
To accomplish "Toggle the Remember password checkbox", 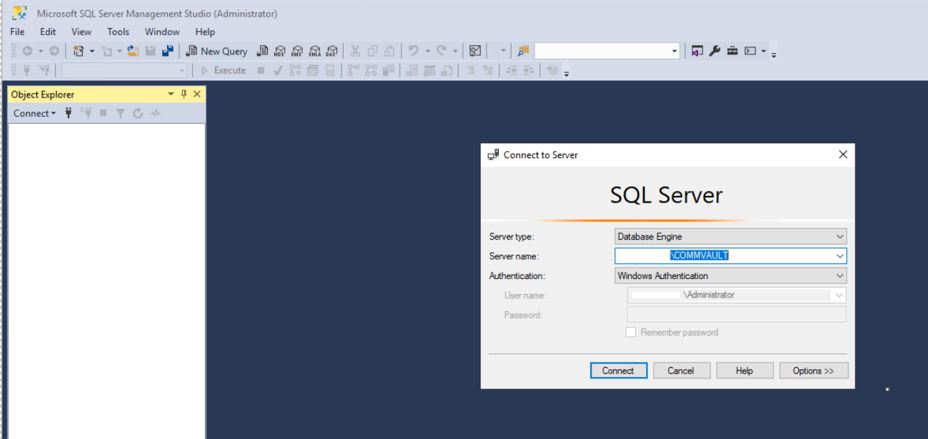I will 630,333.
